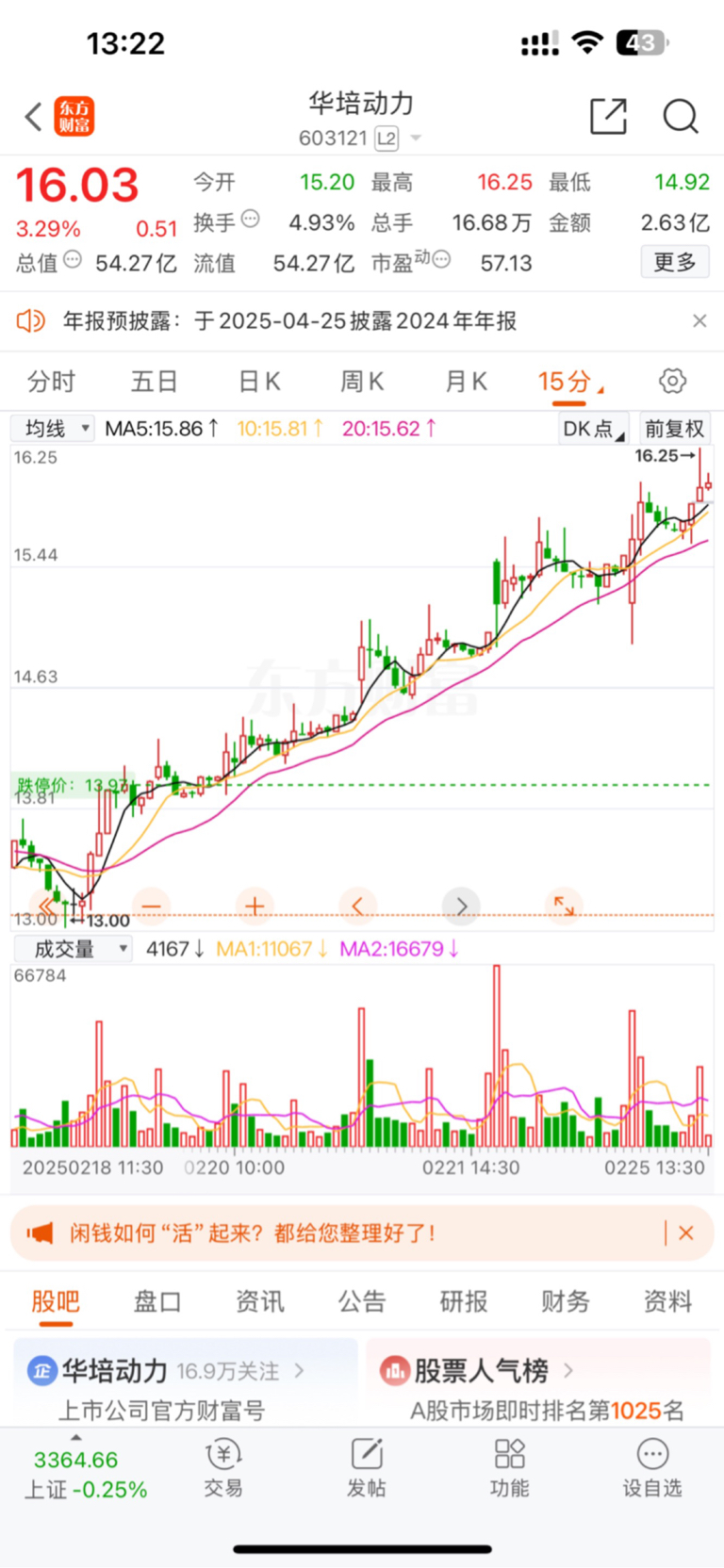Tap the 企 badge icon beside 华培动力
This screenshot has width=724, height=1568.
pos(41,1370)
